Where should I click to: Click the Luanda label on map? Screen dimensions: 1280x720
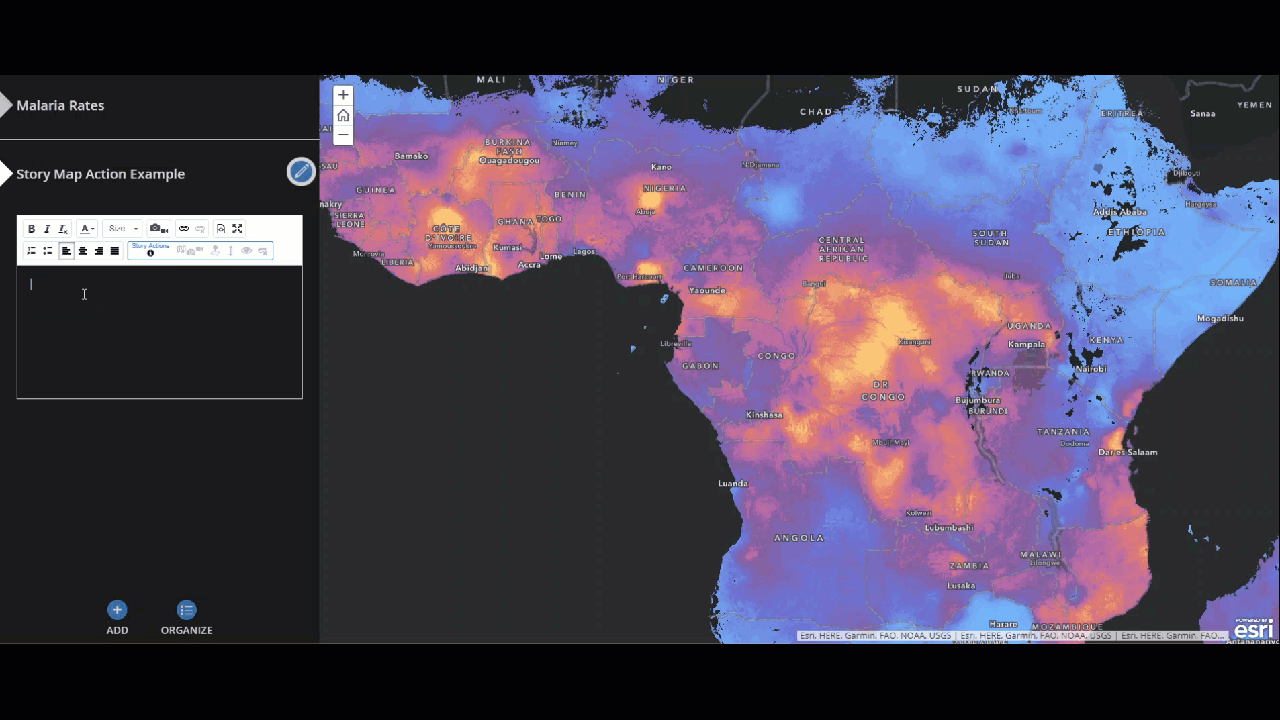tap(733, 484)
